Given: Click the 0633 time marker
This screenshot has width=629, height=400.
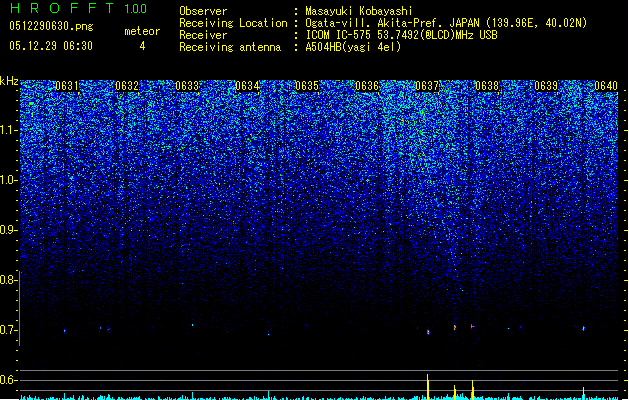Looking at the screenshot, I should (x=187, y=86).
